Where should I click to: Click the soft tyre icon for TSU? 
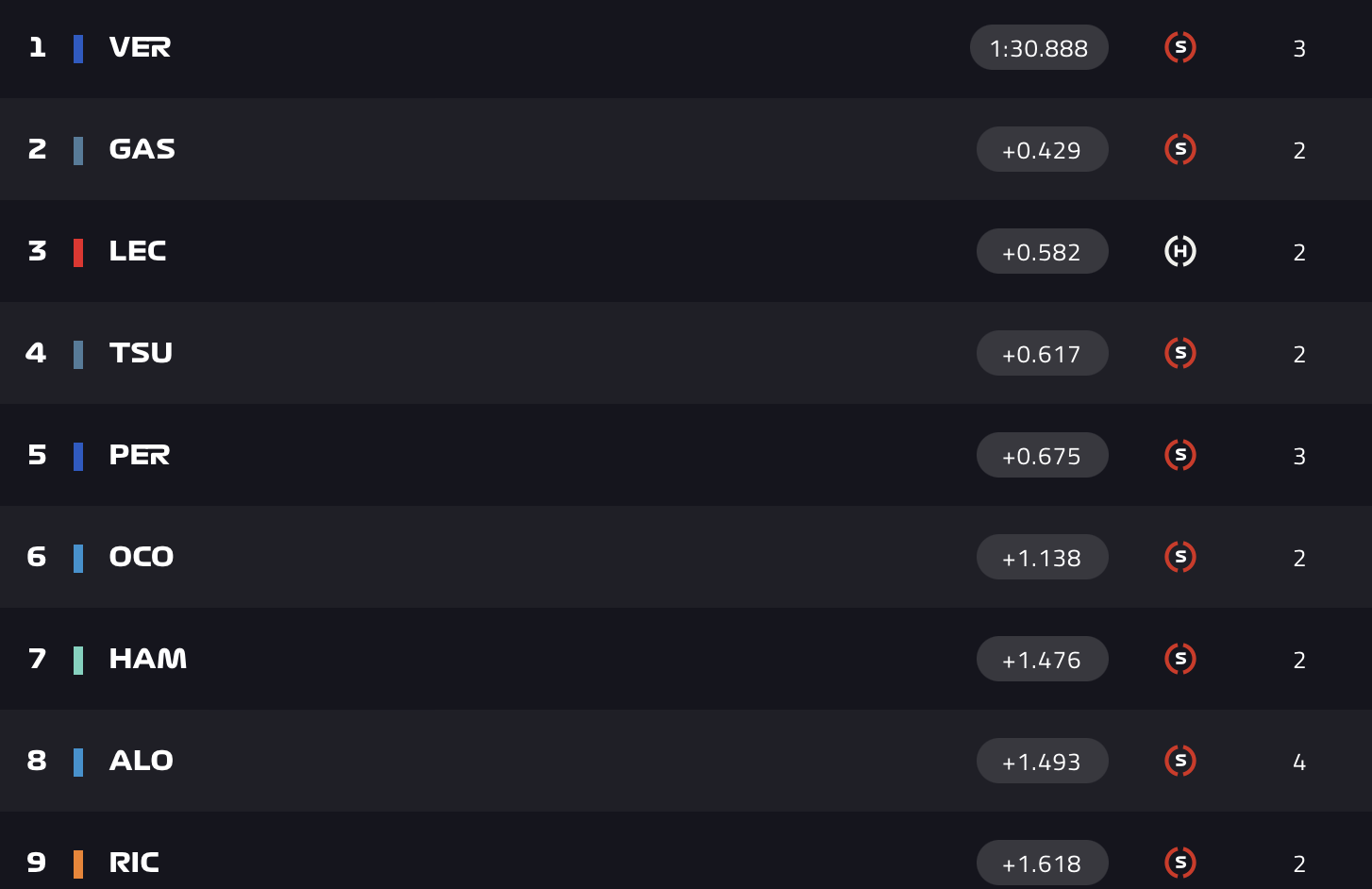[1180, 353]
